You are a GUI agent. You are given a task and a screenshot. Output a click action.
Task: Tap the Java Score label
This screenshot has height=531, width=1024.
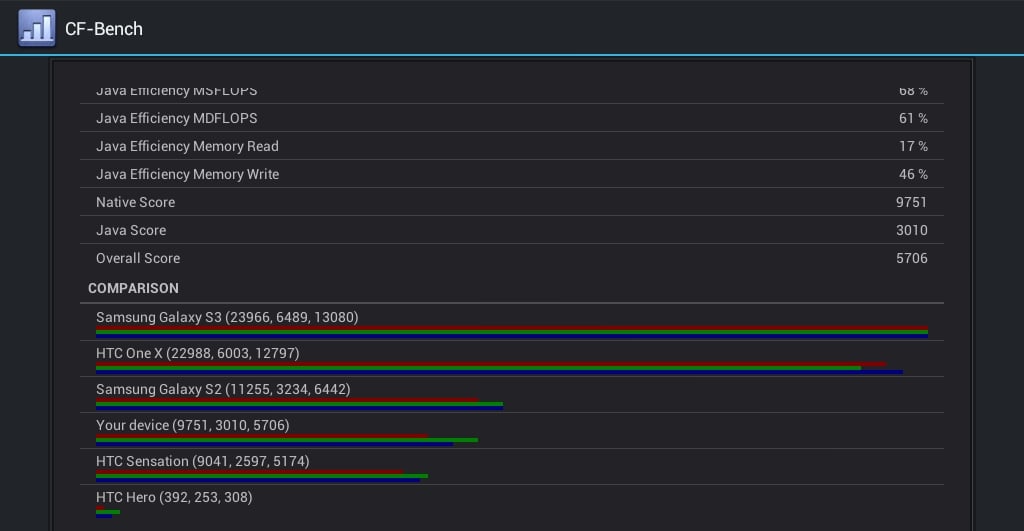pyautogui.click(x=131, y=230)
